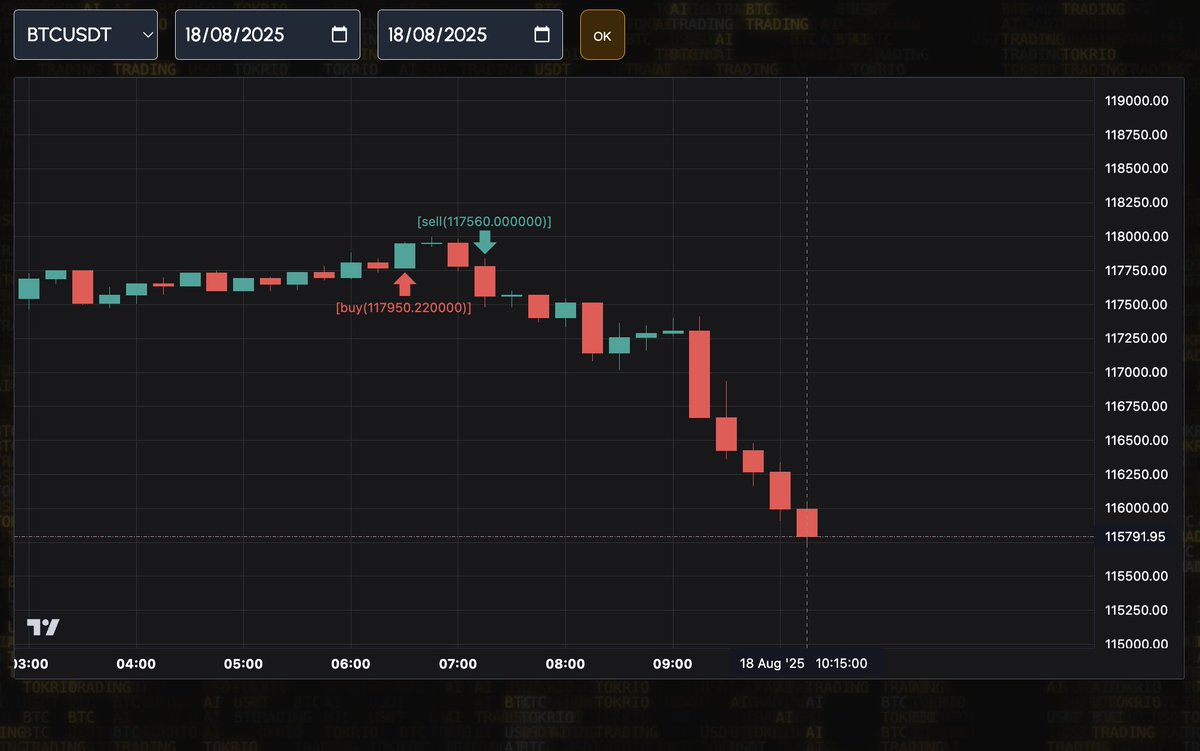
Task: Select the tall green candle at 07:00
Action: click(405, 258)
